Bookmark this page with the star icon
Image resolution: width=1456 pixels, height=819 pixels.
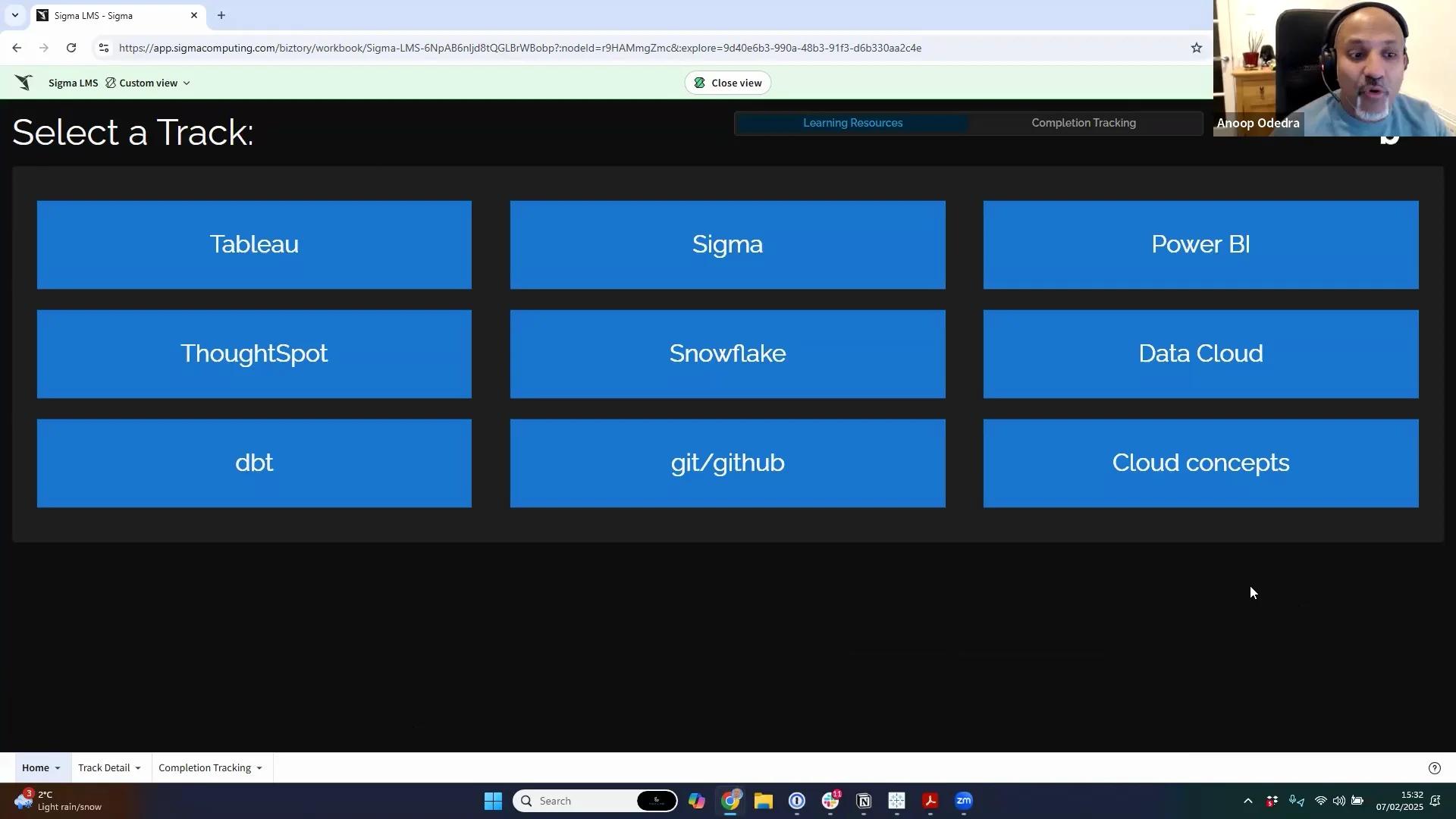tap(1197, 48)
